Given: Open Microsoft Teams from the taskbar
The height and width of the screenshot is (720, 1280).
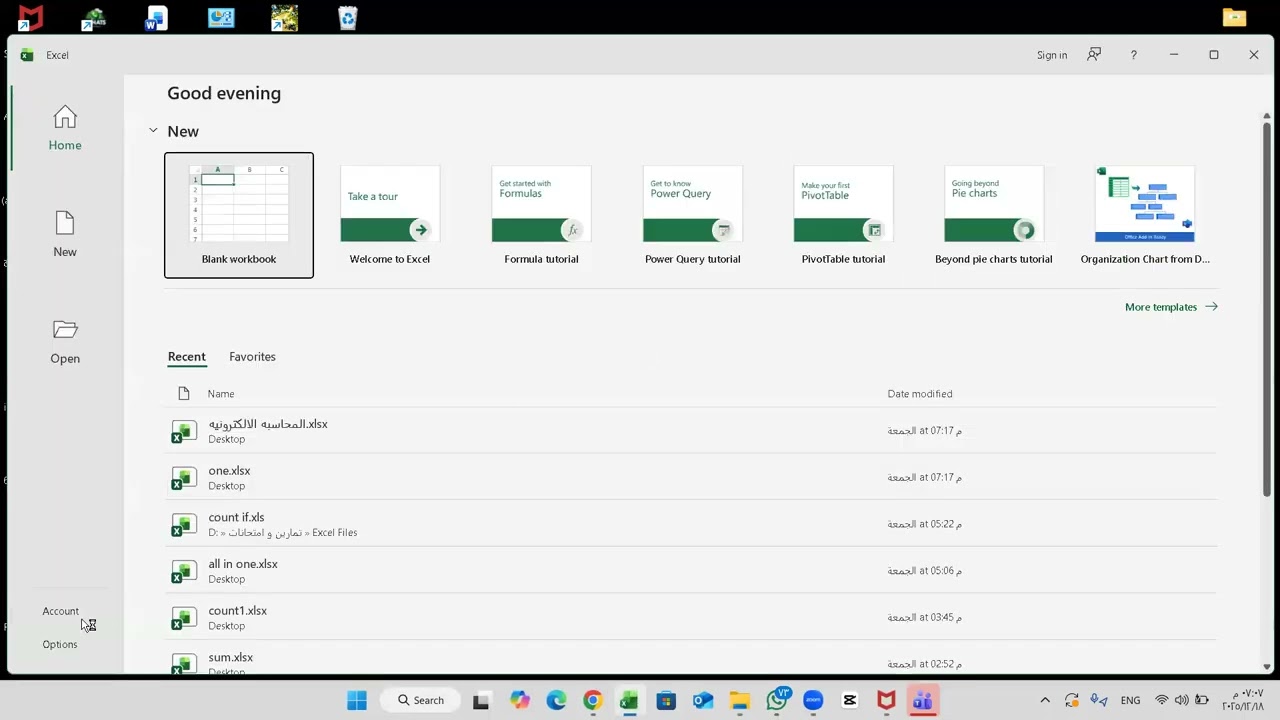Looking at the screenshot, I should (922, 700).
